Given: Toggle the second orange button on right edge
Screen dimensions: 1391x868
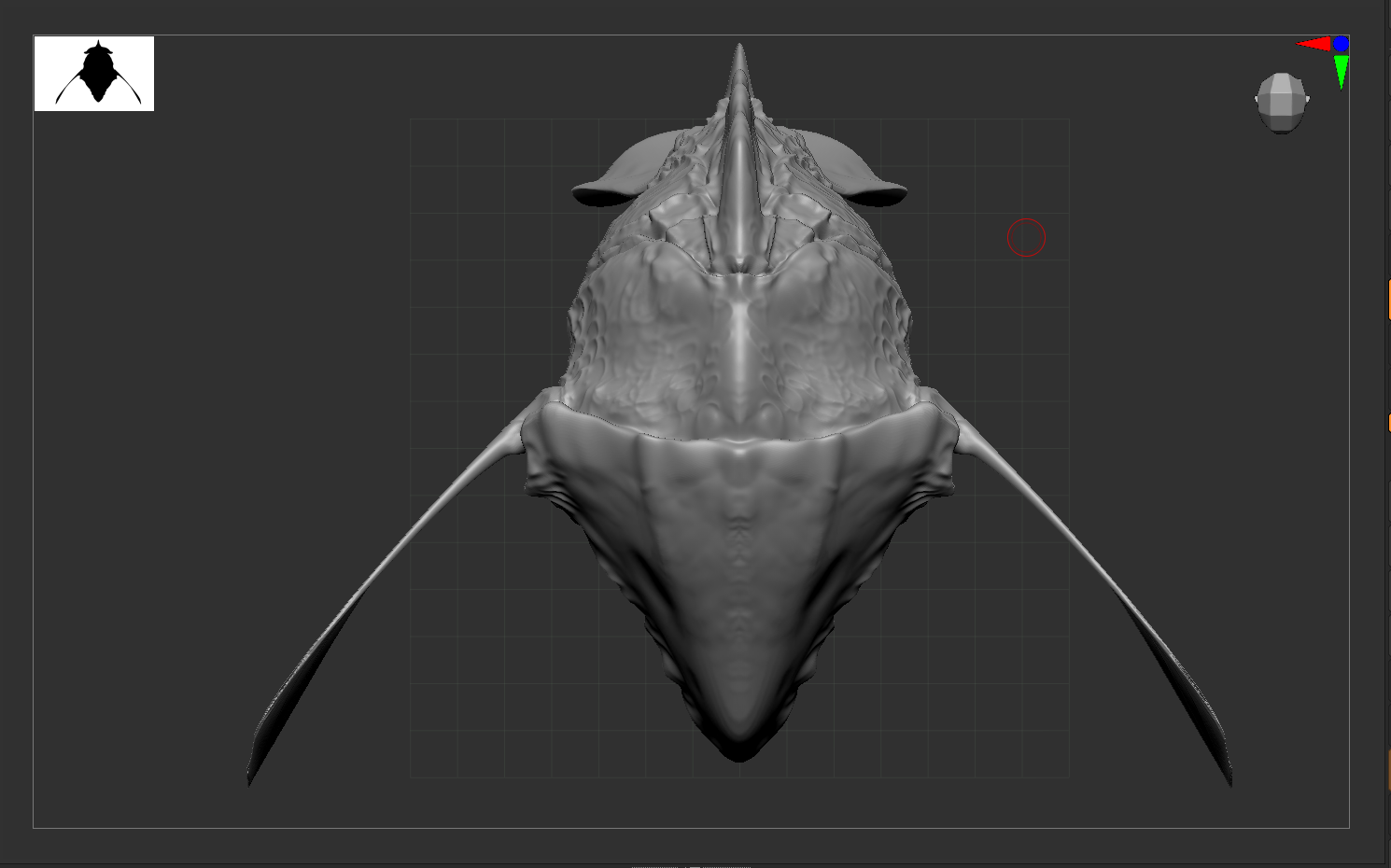Looking at the screenshot, I should [1388, 423].
